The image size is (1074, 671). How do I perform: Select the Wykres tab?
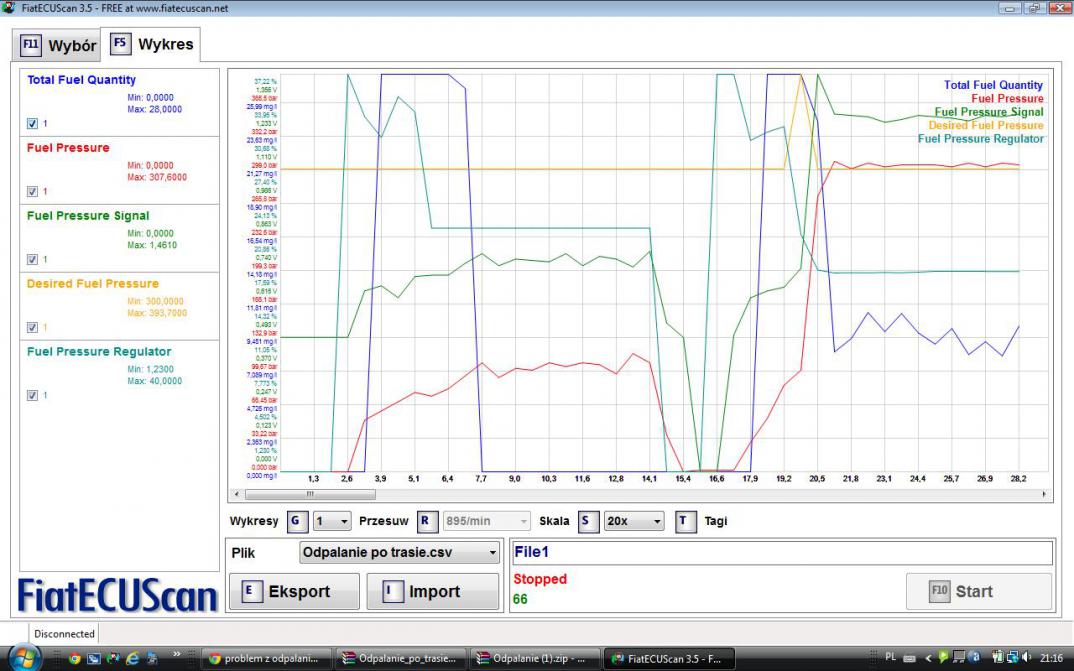click(151, 45)
